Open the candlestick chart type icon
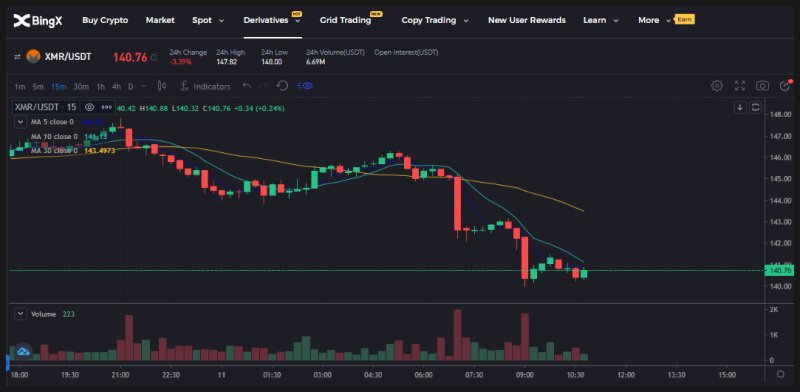 pyautogui.click(x=162, y=86)
